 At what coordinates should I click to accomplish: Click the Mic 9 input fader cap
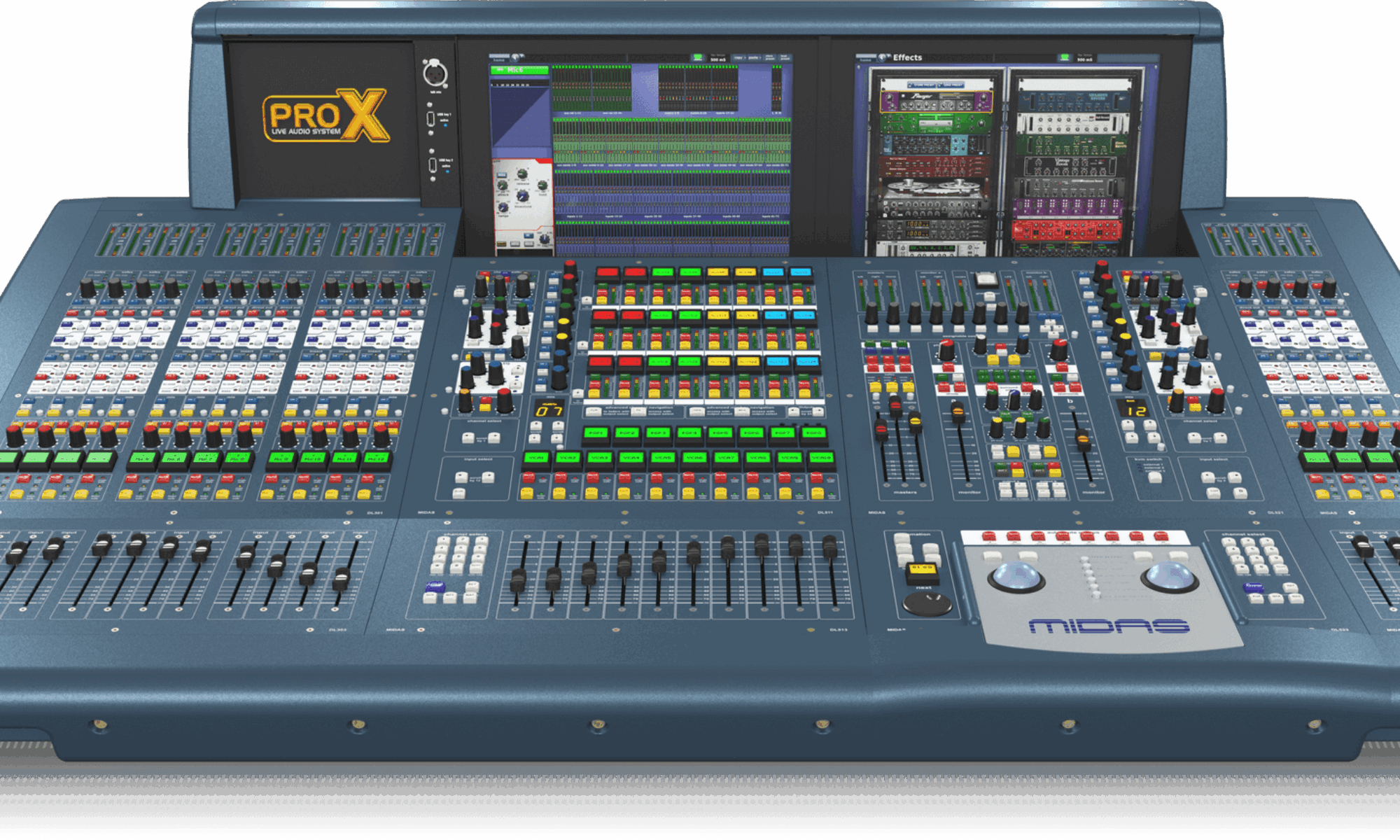point(246,557)
